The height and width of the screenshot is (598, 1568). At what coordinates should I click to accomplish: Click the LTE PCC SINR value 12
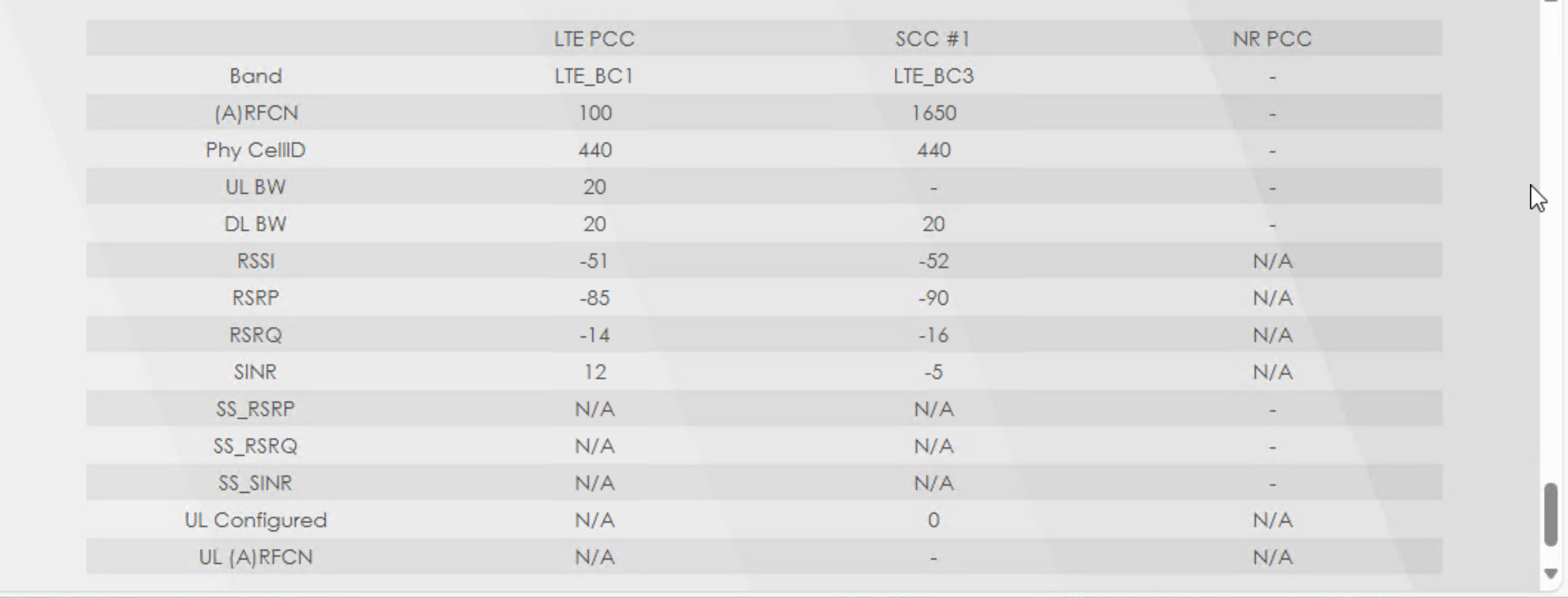tap(594, 371)
